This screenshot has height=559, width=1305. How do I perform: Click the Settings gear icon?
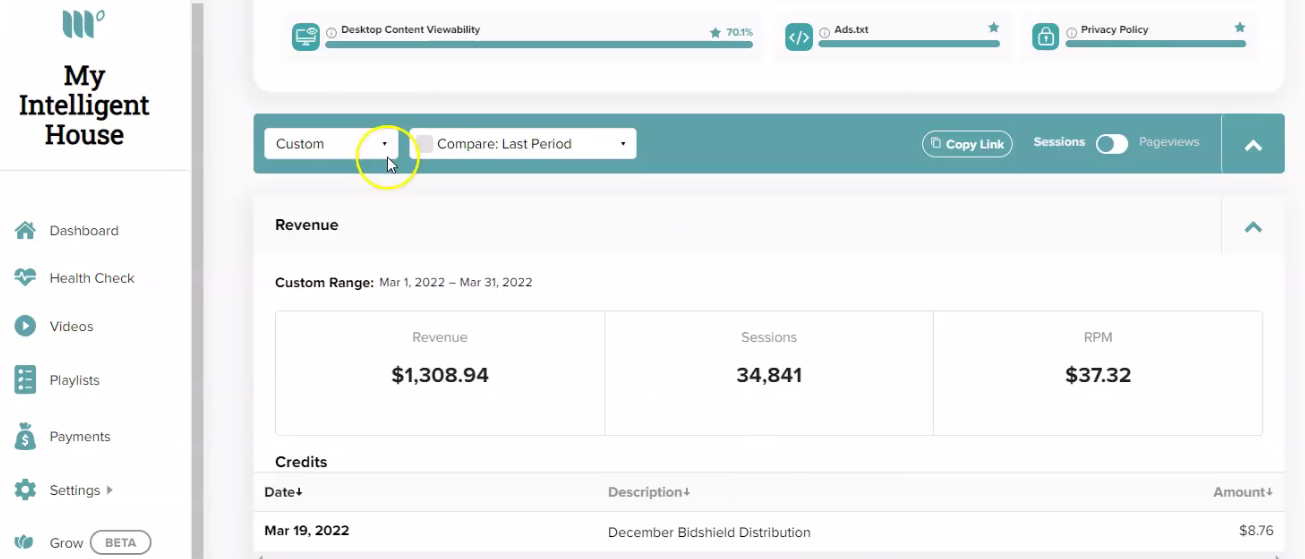(25, 490)
